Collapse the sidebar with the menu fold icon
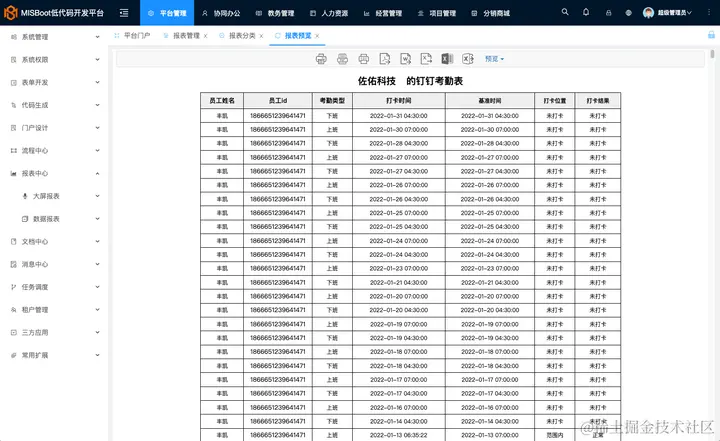 coord(124,13)
